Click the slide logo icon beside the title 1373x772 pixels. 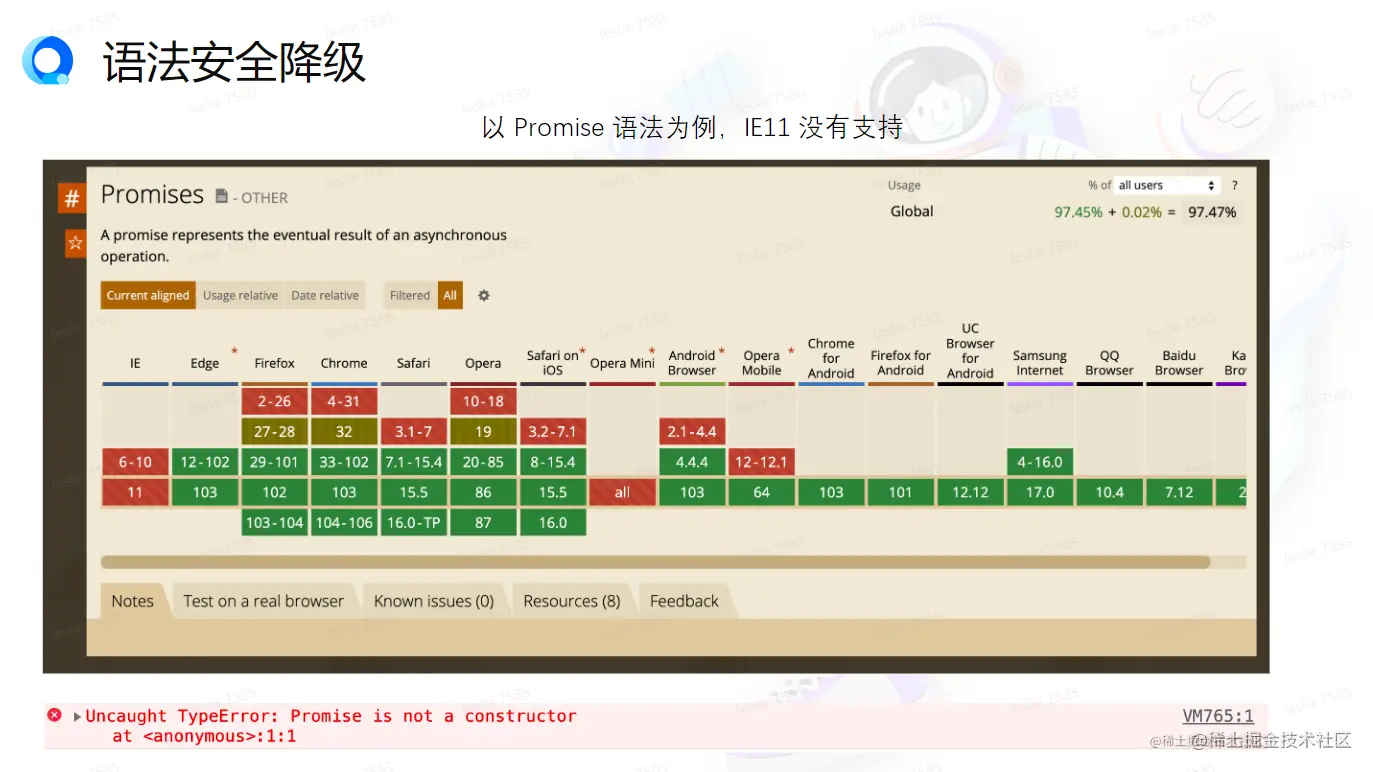[x=48, y=61]
